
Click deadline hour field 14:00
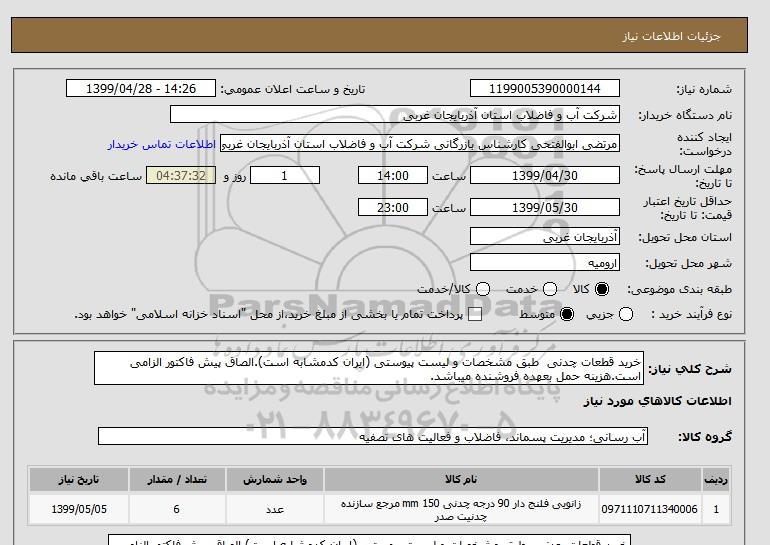[x=393, y=175]
